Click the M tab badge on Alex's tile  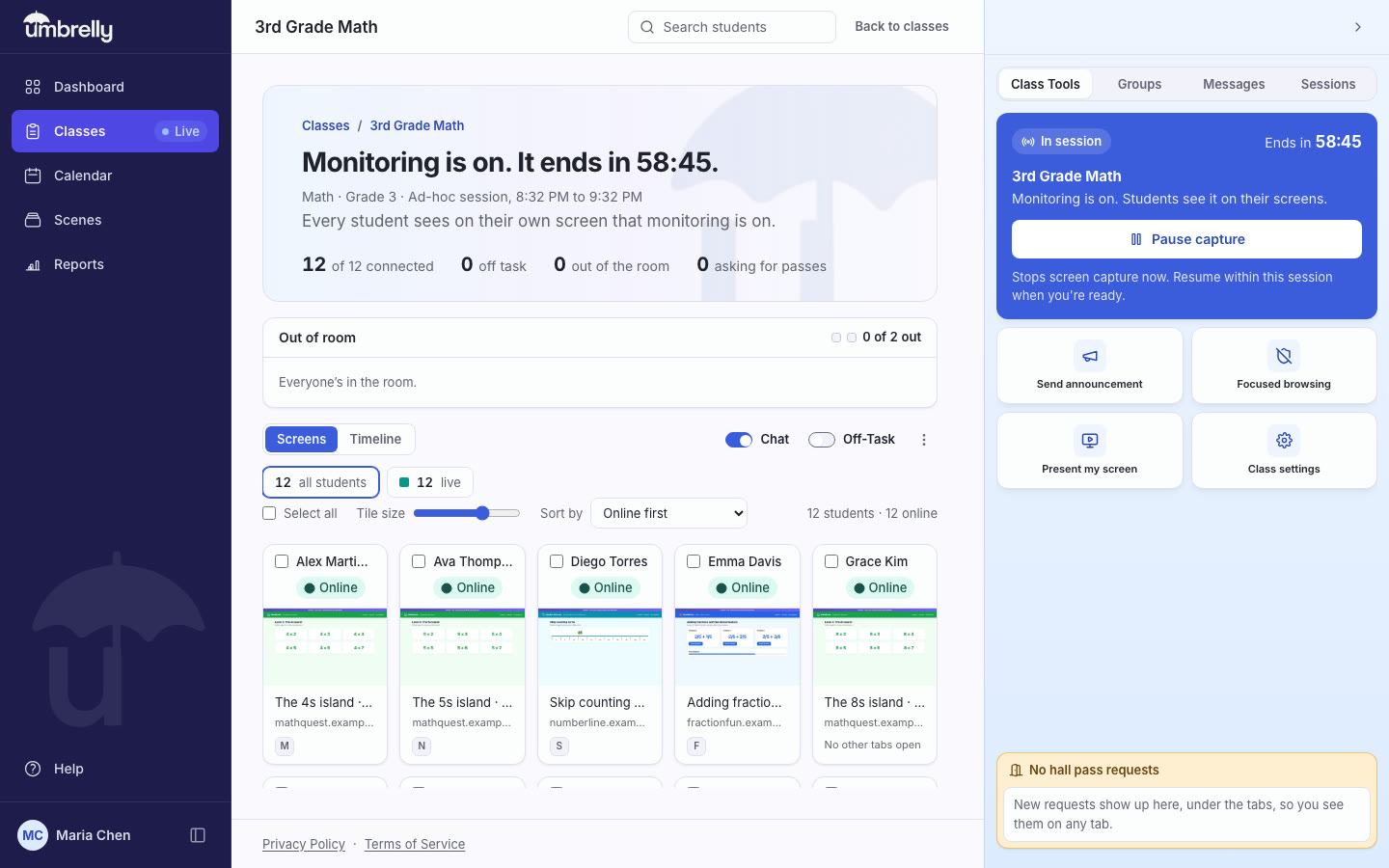point(285,746)
